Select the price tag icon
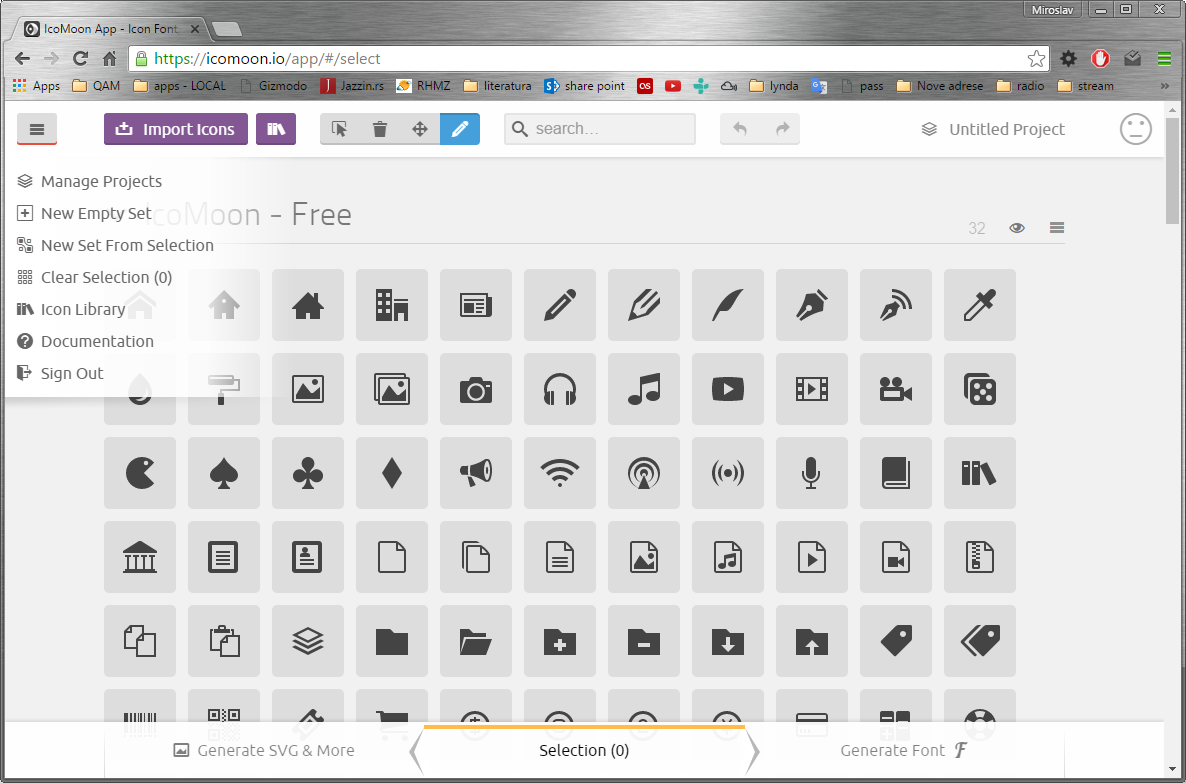This screenshot has width=1186, height=783. (x=896, y=641)
